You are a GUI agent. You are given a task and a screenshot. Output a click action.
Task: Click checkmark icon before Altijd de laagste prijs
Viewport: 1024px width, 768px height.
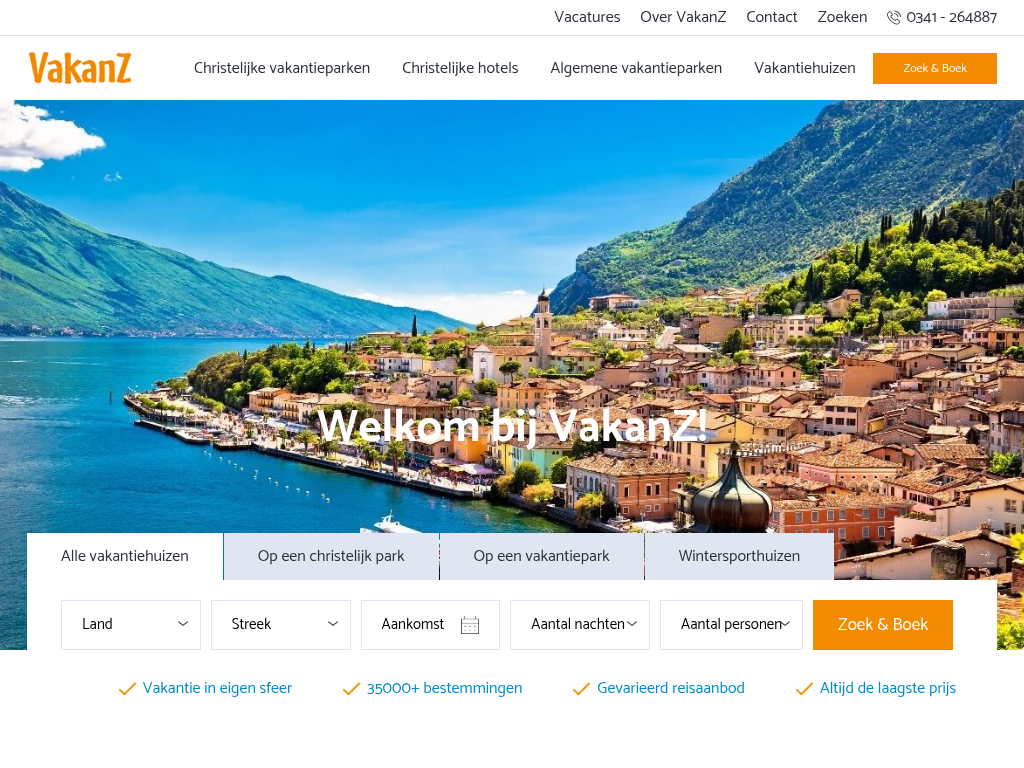pyautogui.click(x=804, y=689)
